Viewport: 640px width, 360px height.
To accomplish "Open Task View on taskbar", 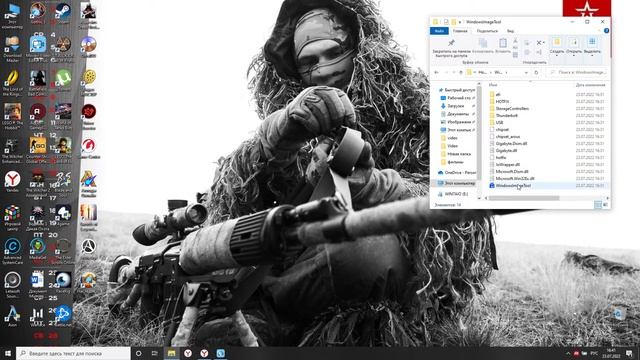I will point(155,353).
